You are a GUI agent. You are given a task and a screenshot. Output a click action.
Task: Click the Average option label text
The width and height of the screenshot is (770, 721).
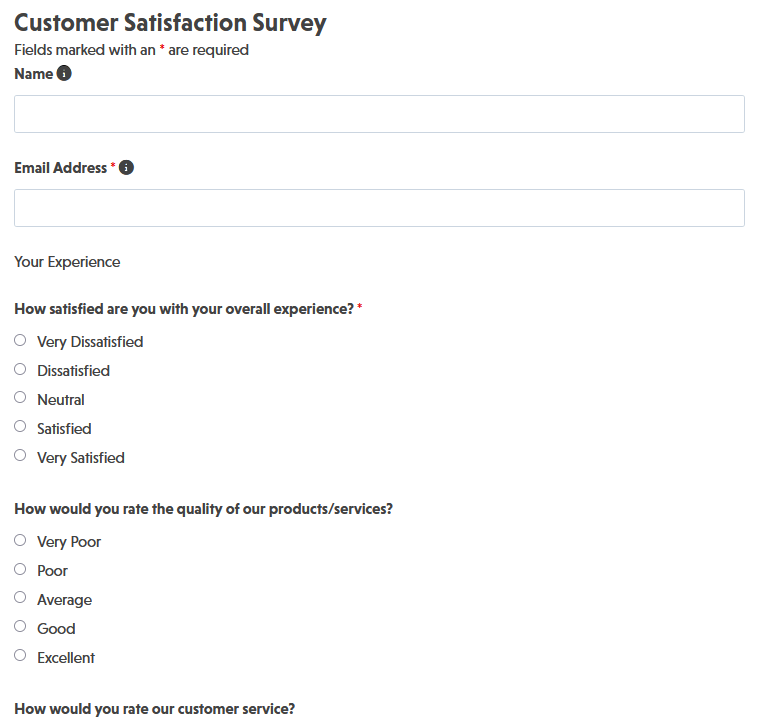[x=64, y=600]
